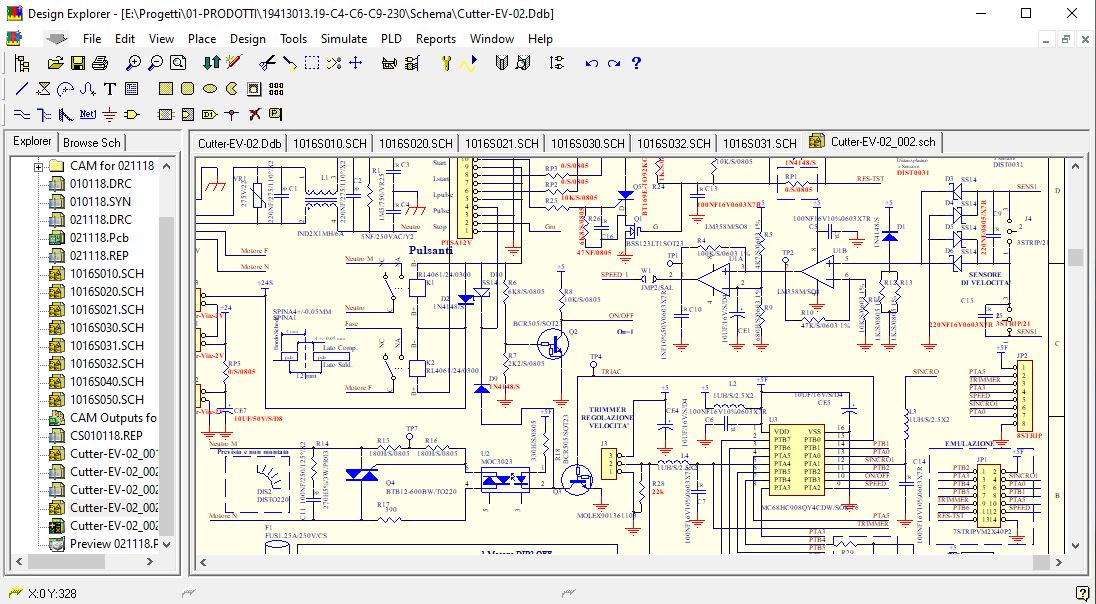Select the Place Wire tool
1096x604 pixels.
coord(22,114)
